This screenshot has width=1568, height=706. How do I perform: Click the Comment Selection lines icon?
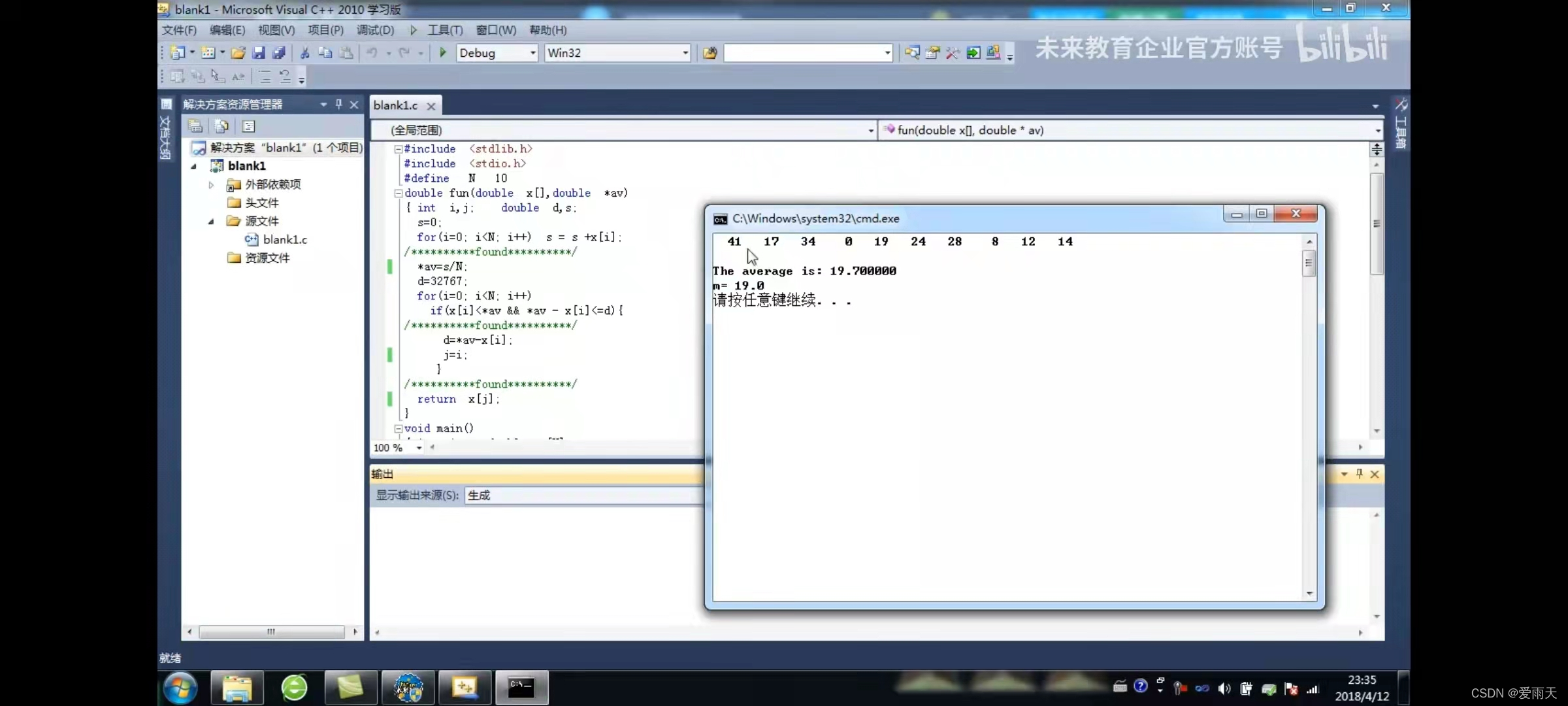pos(265,76)
